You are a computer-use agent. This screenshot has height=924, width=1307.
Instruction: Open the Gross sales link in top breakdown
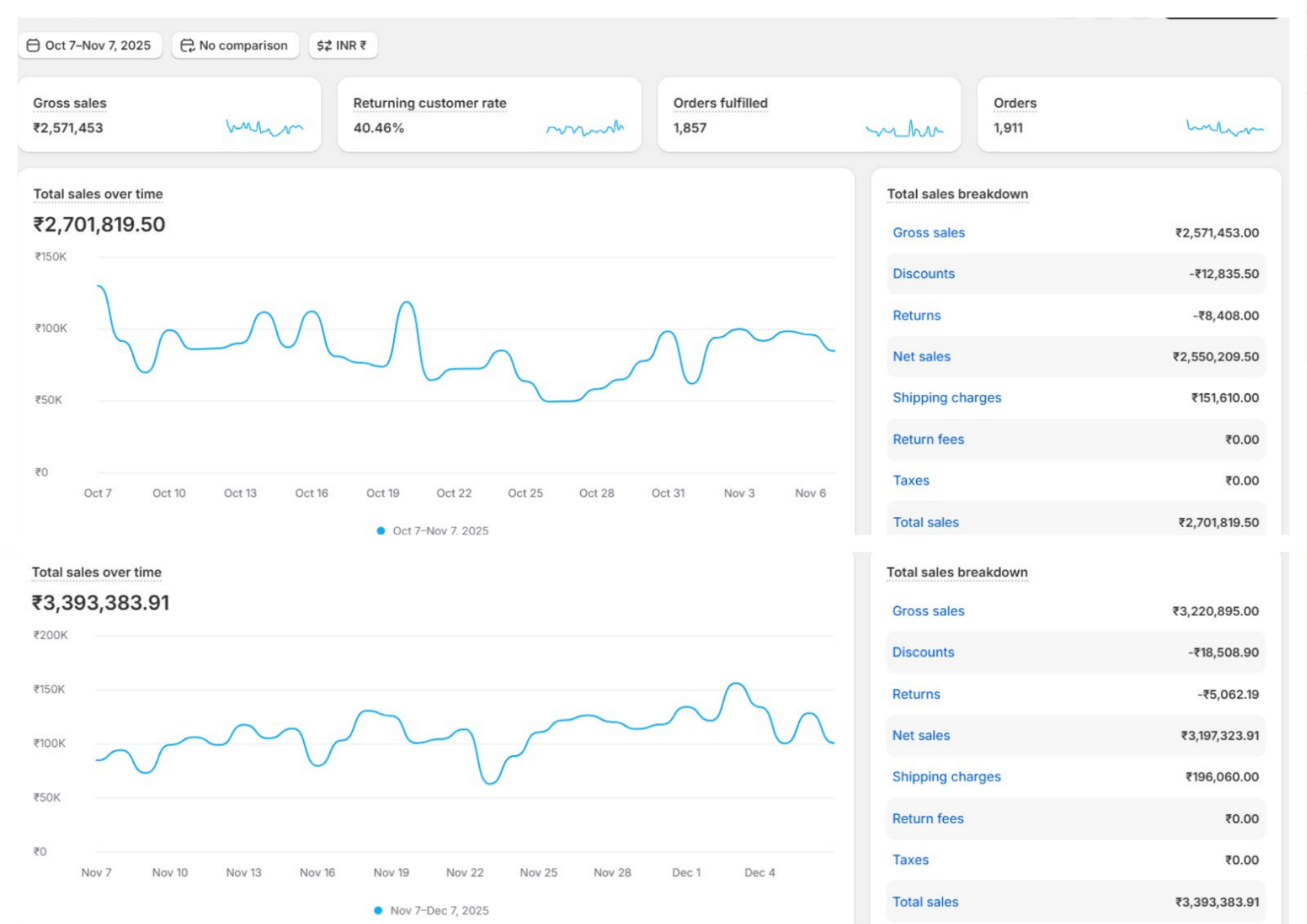[x=929, y=233]
